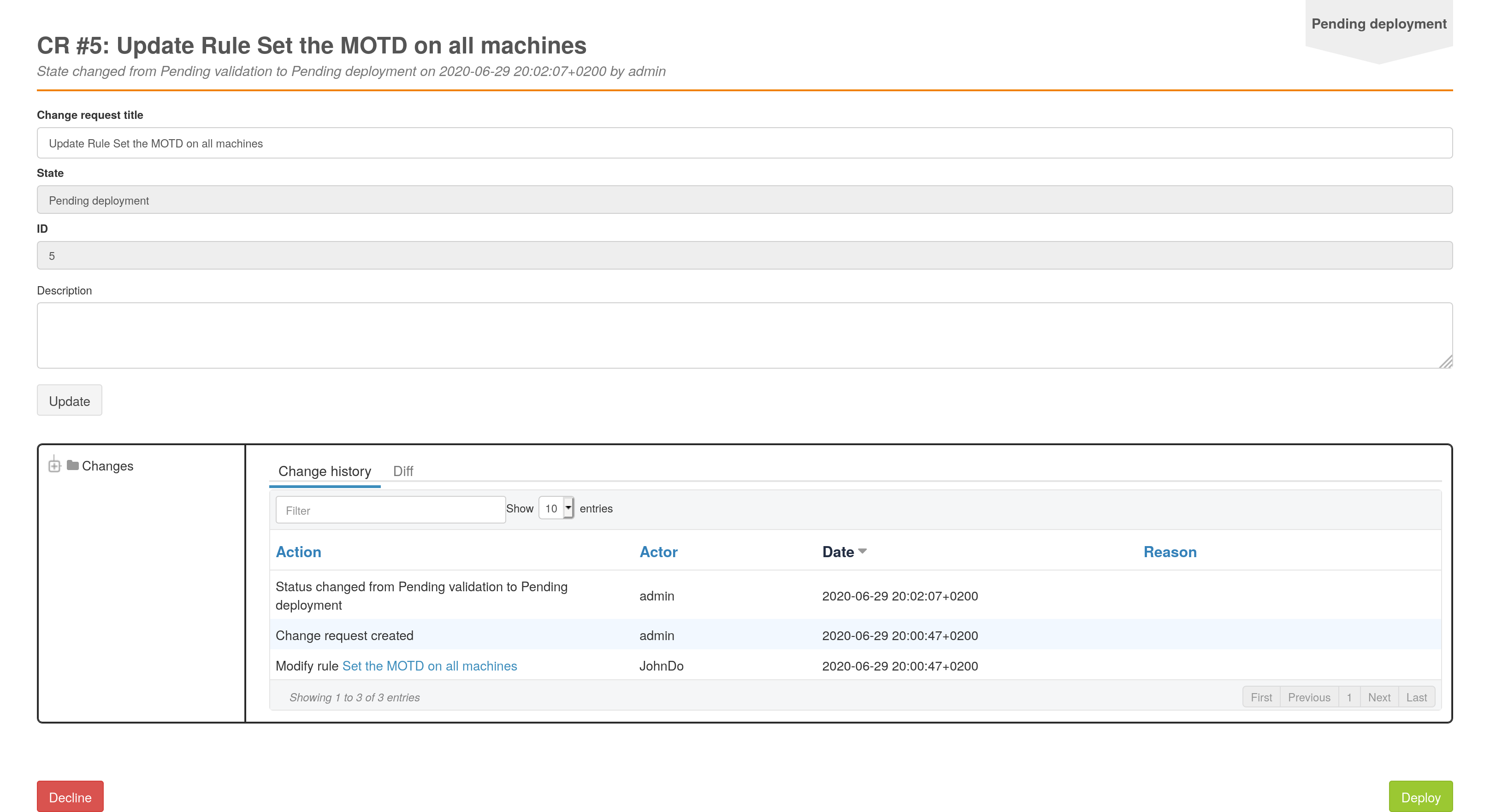Screen dimensions: 1490x812
Task: Go to Next page of entries
Action: (x=1379, y=697)
